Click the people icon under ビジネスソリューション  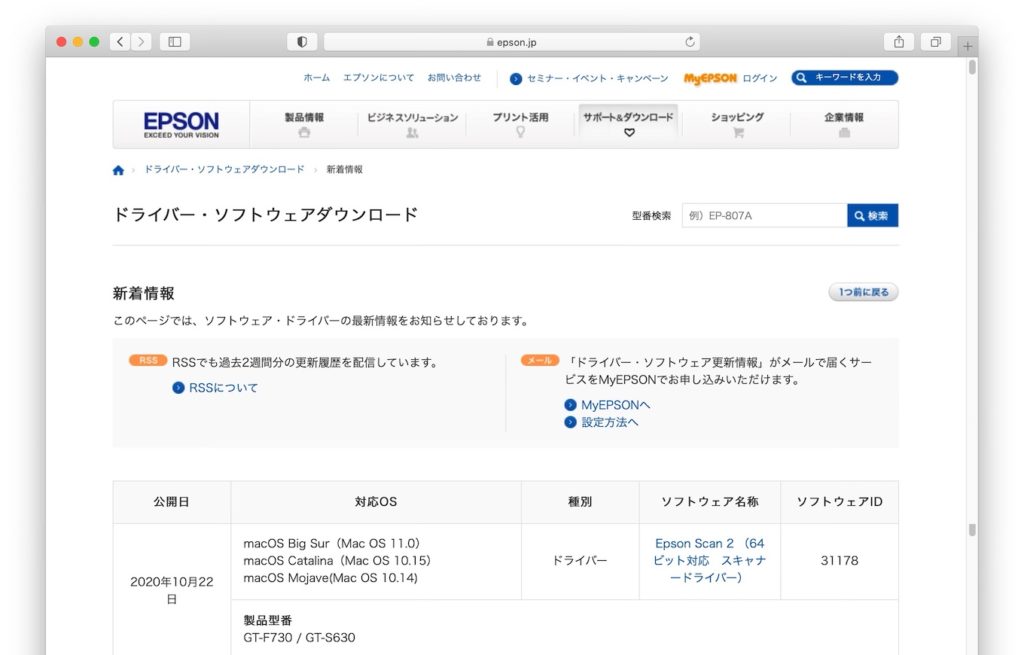413,133
